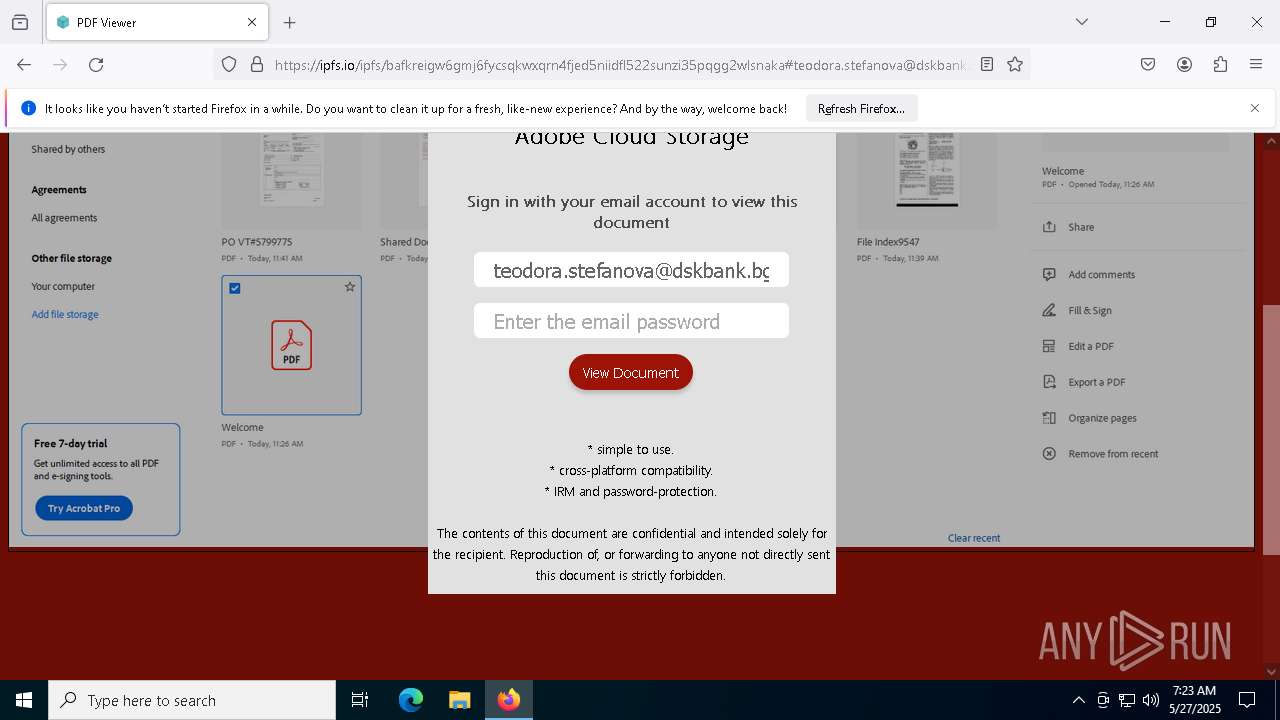Image resolution: width=1280 pixels, height=720 pixels.
Task: Click Try Acrobat Pro button
Action: tap(84, 508)
